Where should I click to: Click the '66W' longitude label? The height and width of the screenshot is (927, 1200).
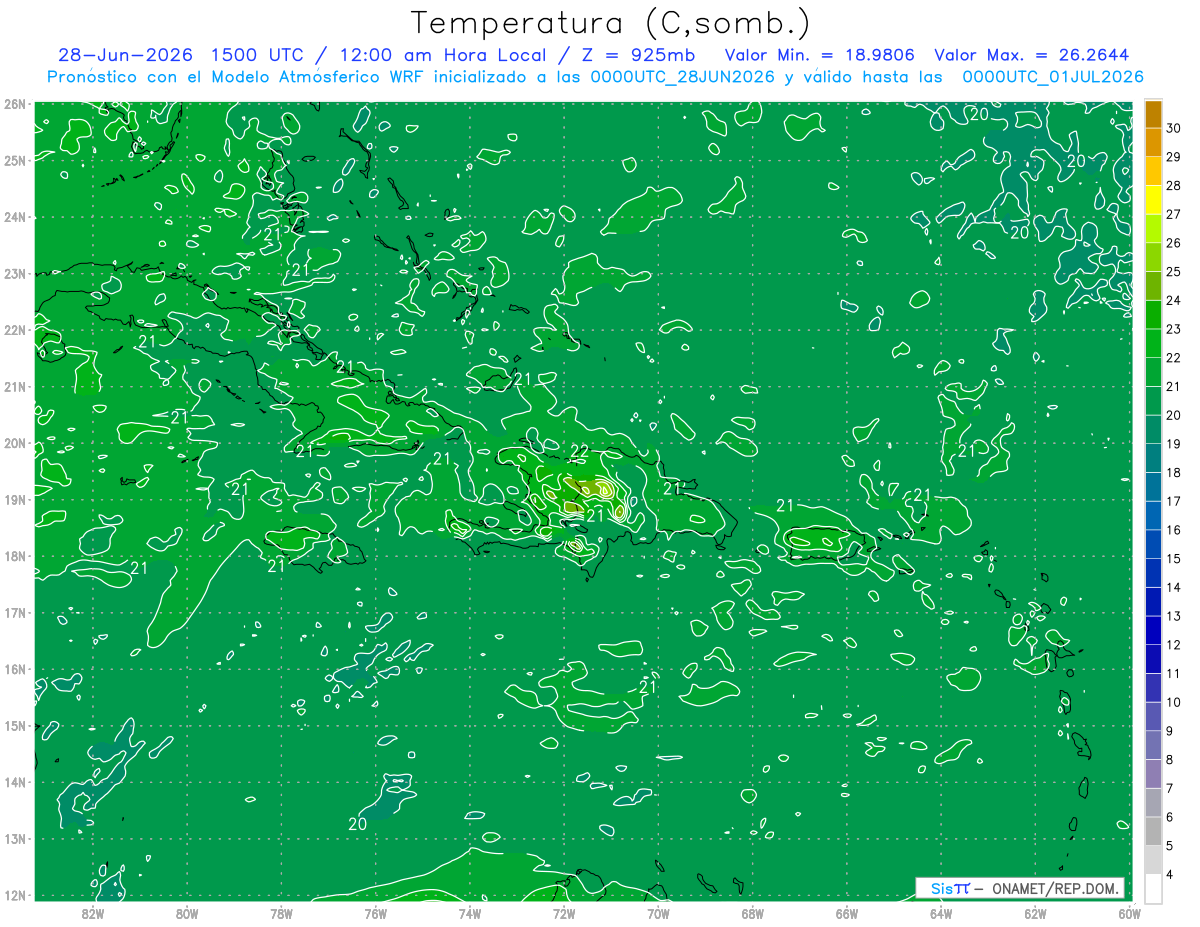847,914
